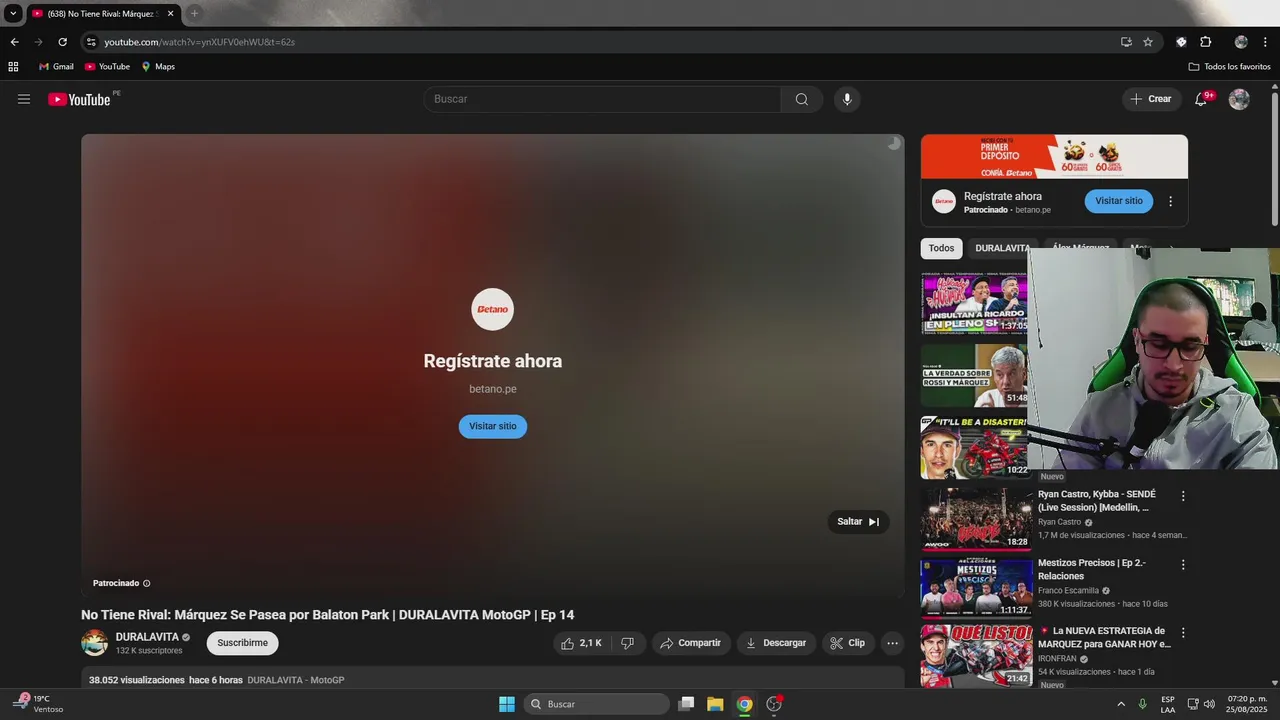Select the DURALAVITA filter chip
The image size is (1280, 720).
pyautogui.click(x=1003, y=248)
